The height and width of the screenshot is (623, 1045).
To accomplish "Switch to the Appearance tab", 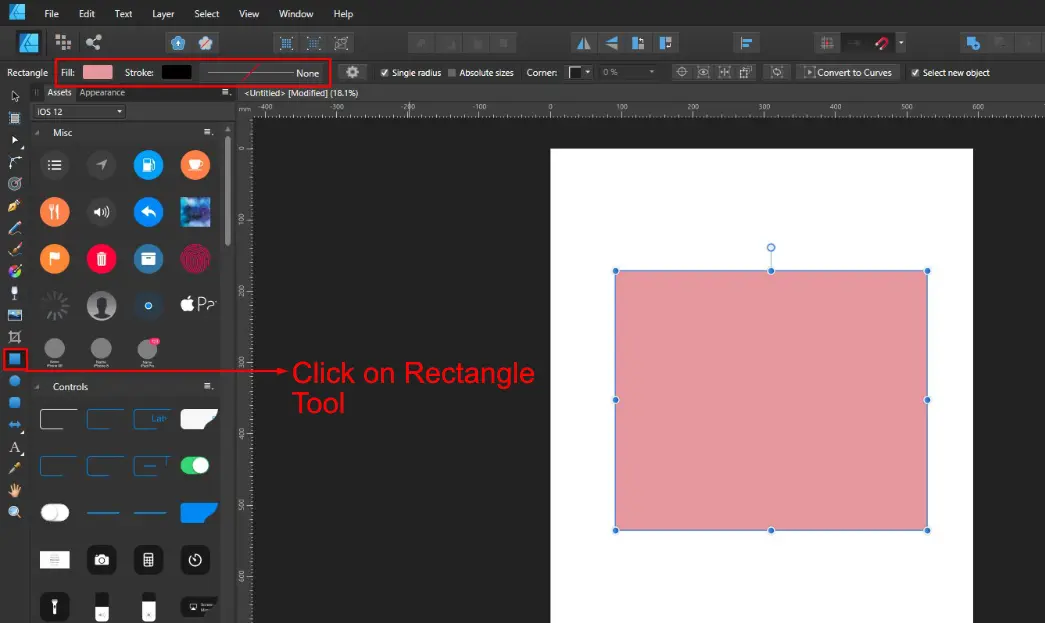I will (102, 93).
